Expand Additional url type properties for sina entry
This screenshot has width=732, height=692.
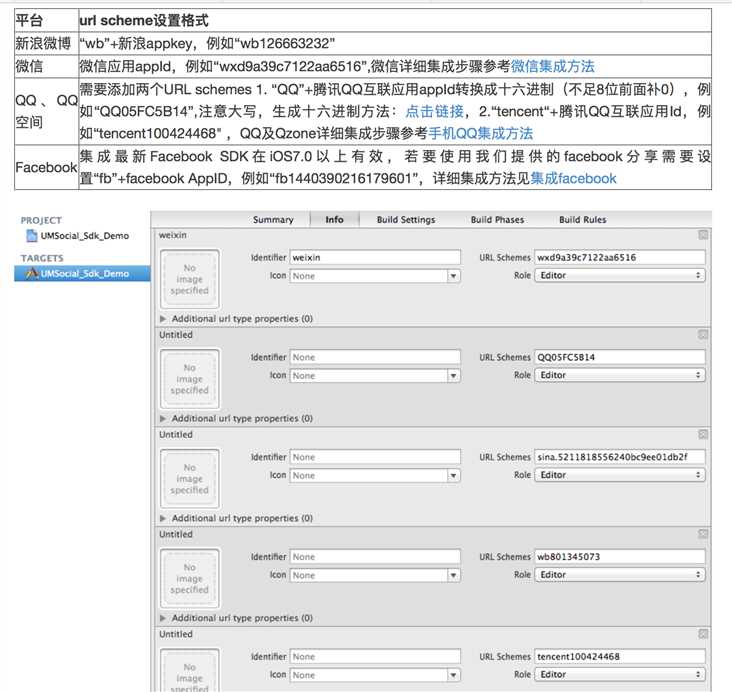click(x=163, y=518)
